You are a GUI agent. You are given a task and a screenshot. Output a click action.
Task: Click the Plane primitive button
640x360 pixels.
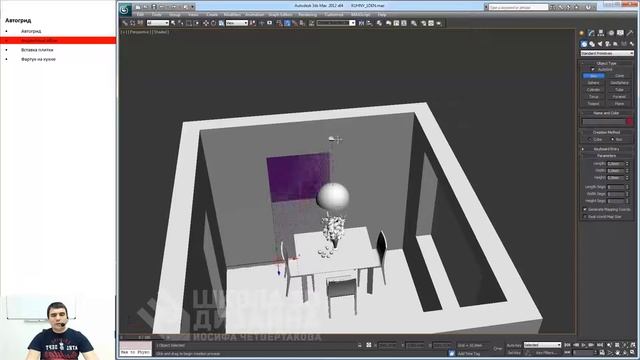tap(619, 104)
